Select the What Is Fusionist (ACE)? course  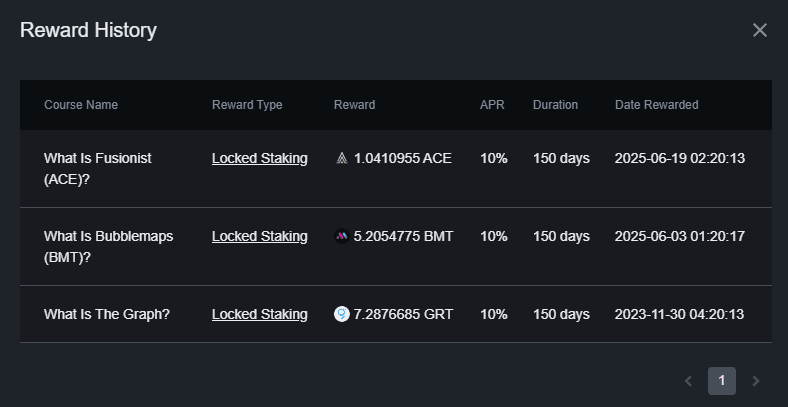click(x=98, y=168)
